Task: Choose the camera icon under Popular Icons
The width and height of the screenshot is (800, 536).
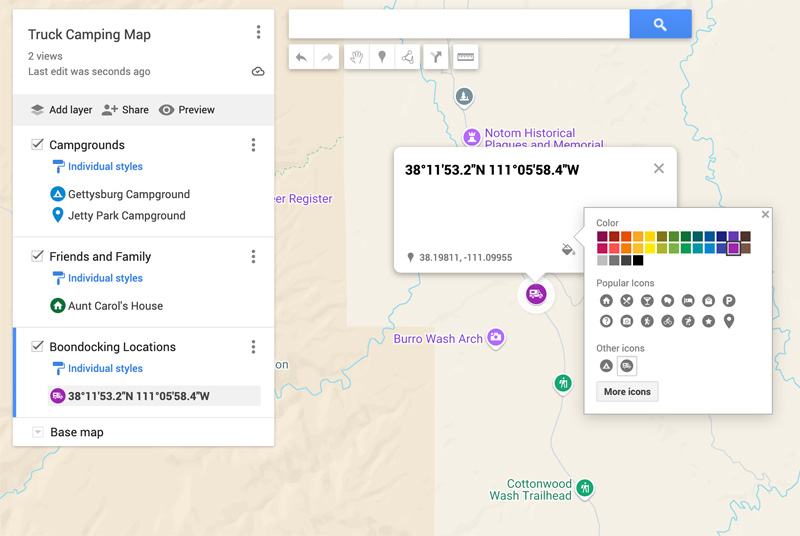Action: coord(627,321)
